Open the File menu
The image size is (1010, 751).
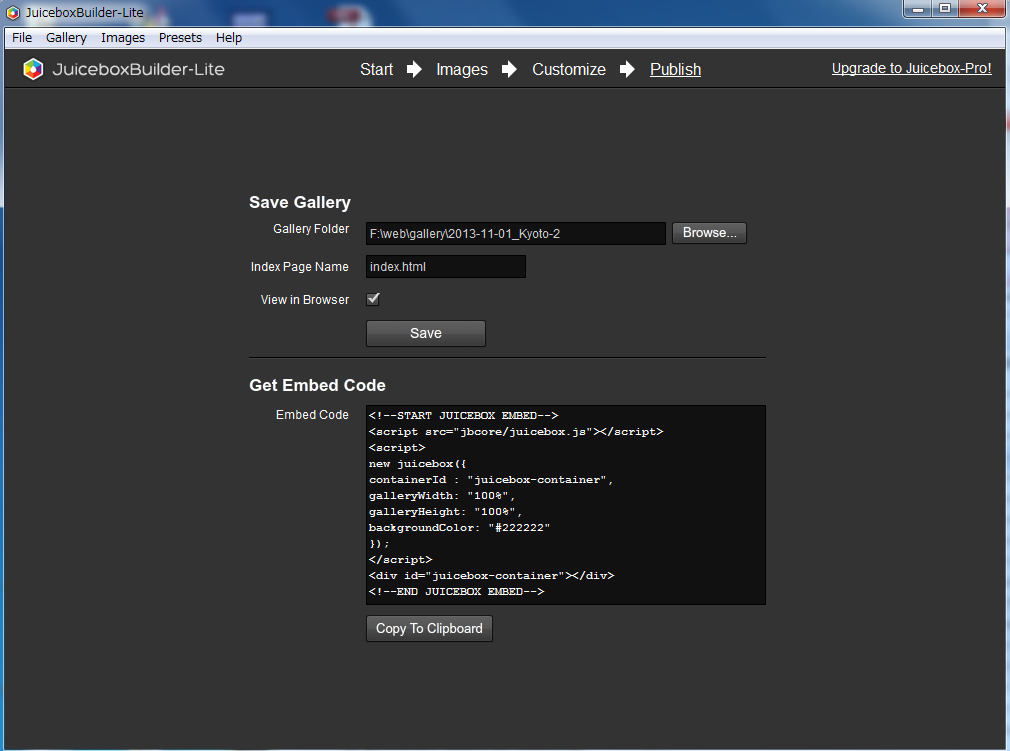(22, 38)
